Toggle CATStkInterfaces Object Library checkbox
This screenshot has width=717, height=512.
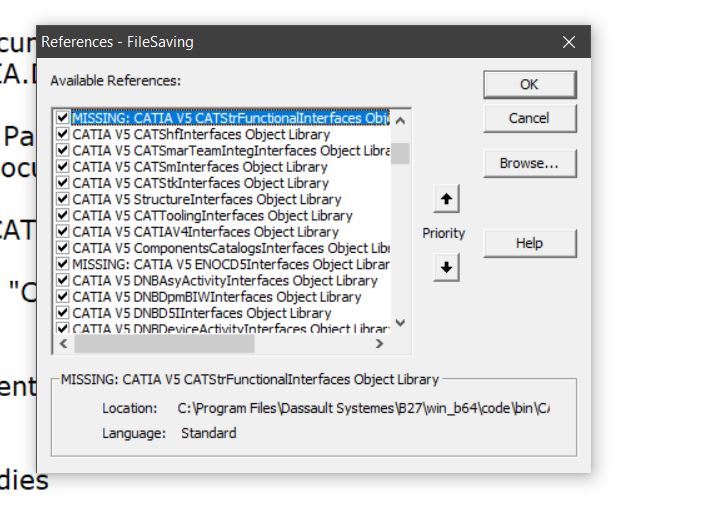(x=63, y=183)
